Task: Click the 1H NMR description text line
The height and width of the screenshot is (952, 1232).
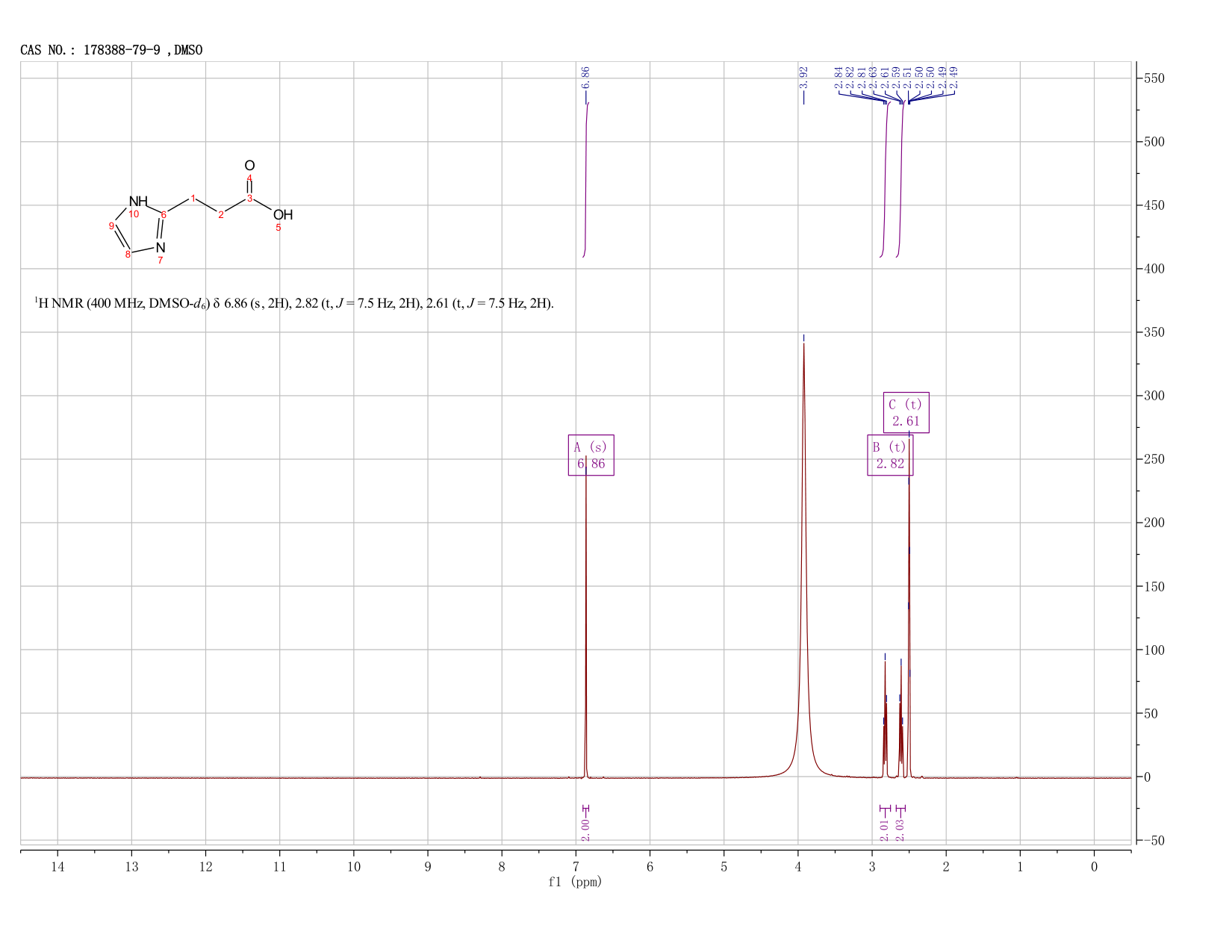Action: click(294, 303)
